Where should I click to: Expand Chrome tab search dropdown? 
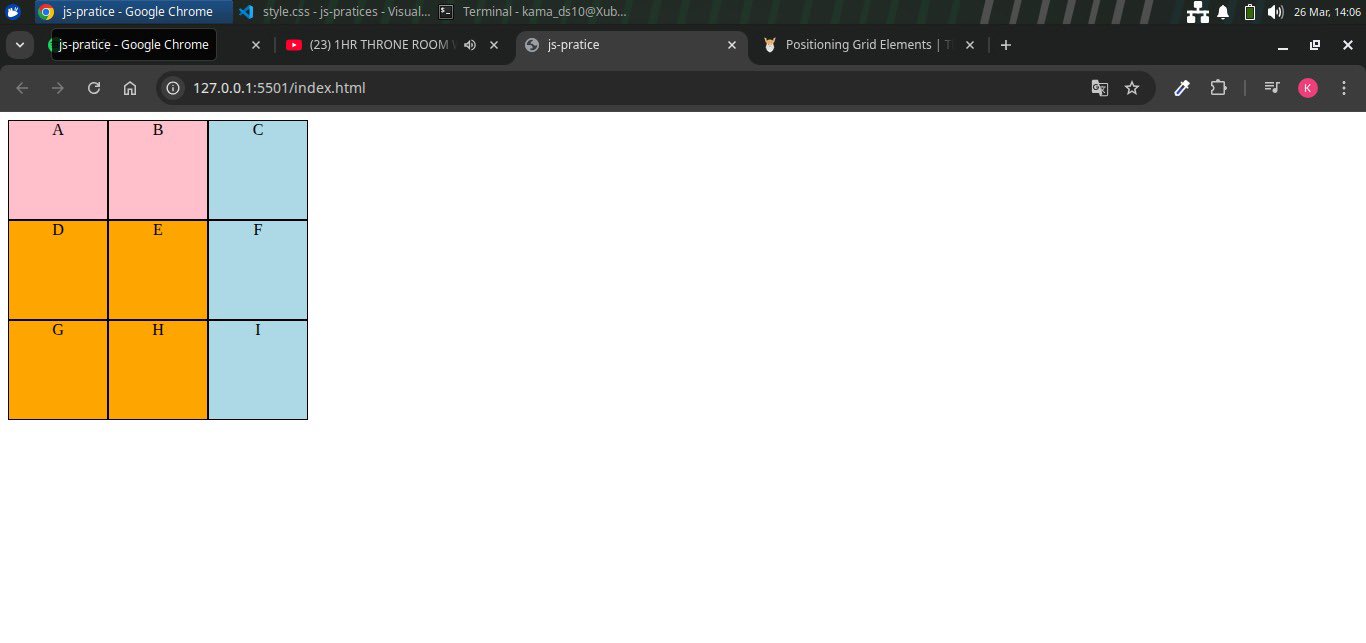coord(20,45)
